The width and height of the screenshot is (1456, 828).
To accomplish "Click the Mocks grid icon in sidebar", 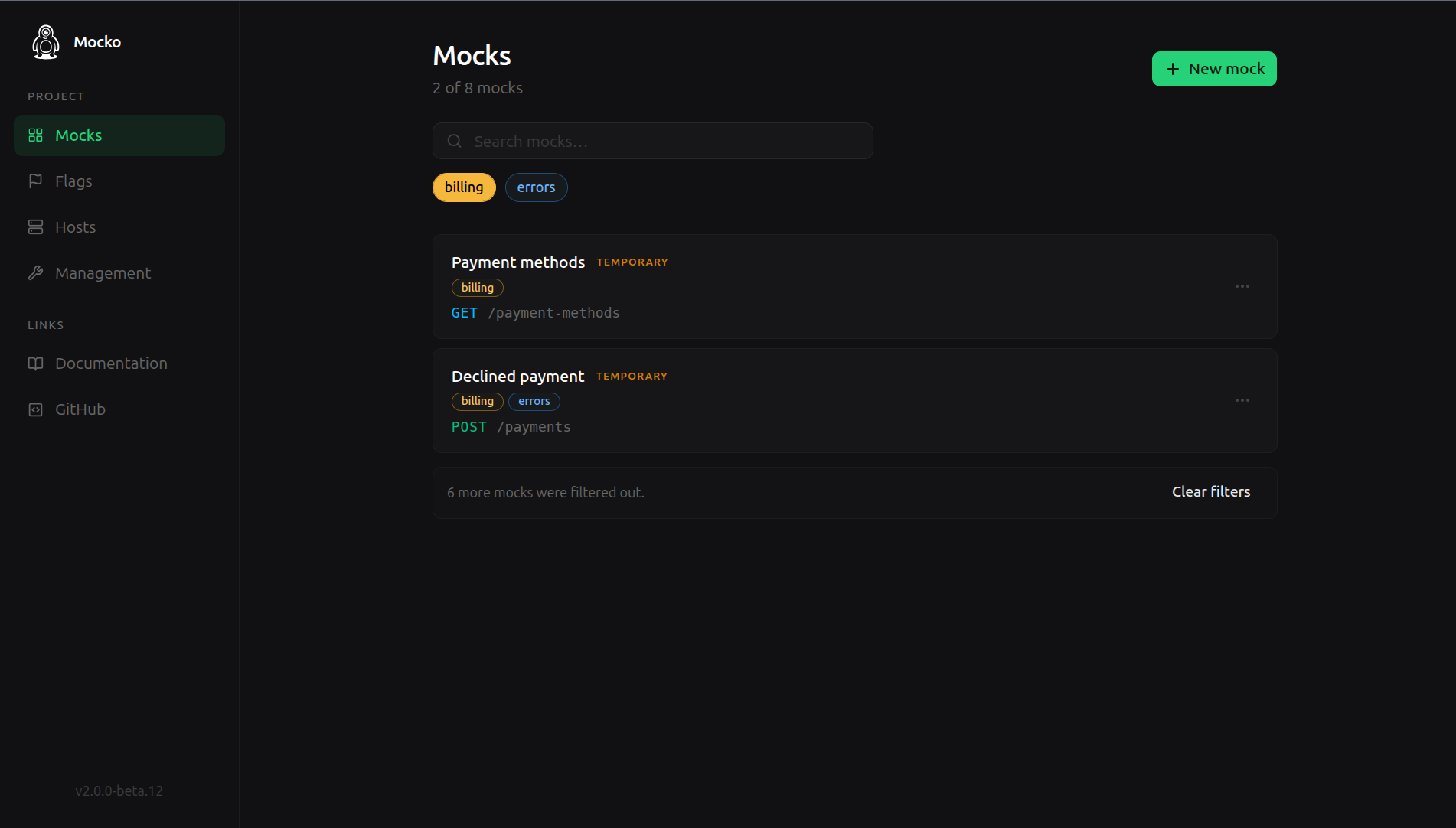I will click(x=35, y=135).
